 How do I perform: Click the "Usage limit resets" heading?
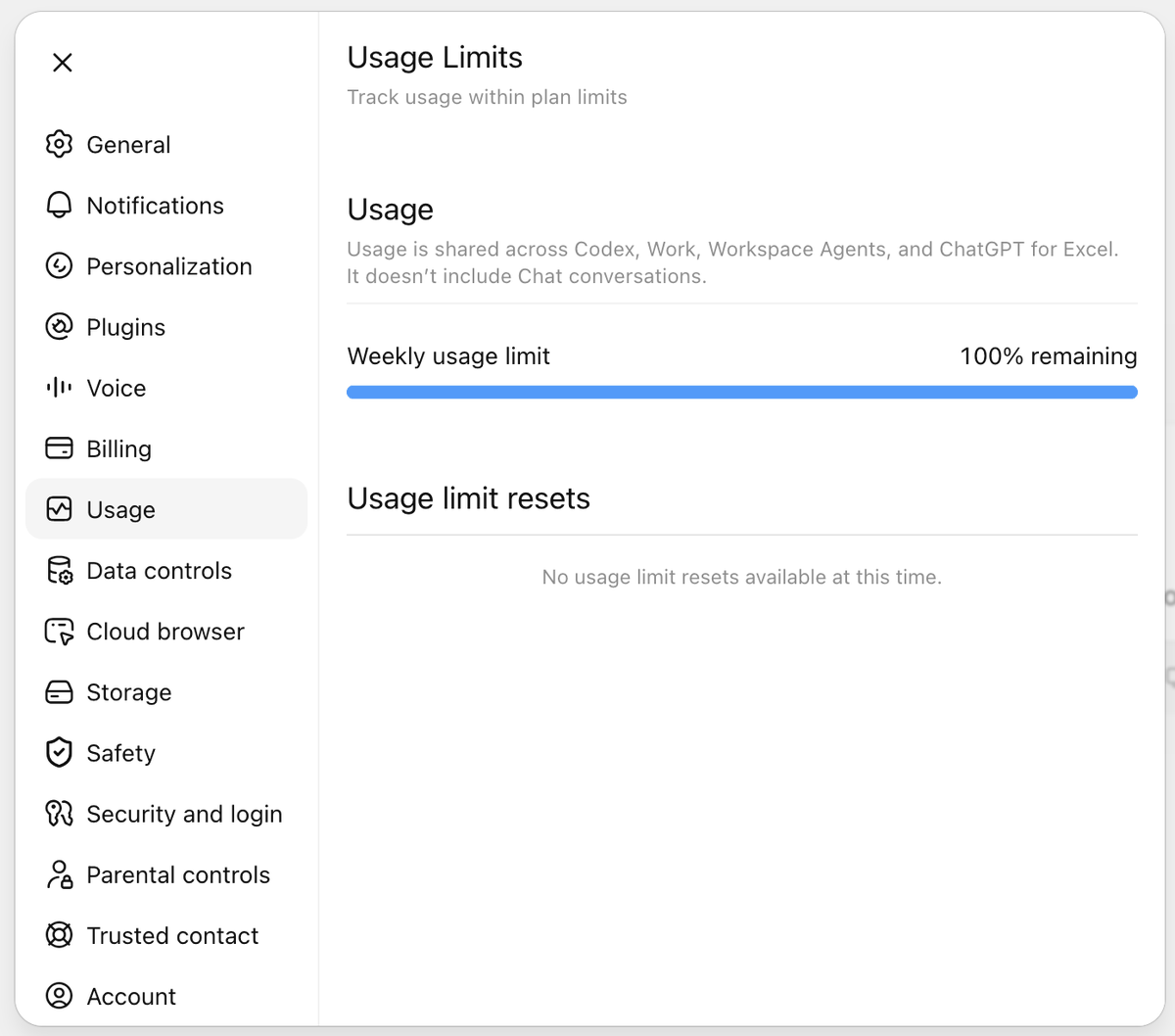[468, 498]
